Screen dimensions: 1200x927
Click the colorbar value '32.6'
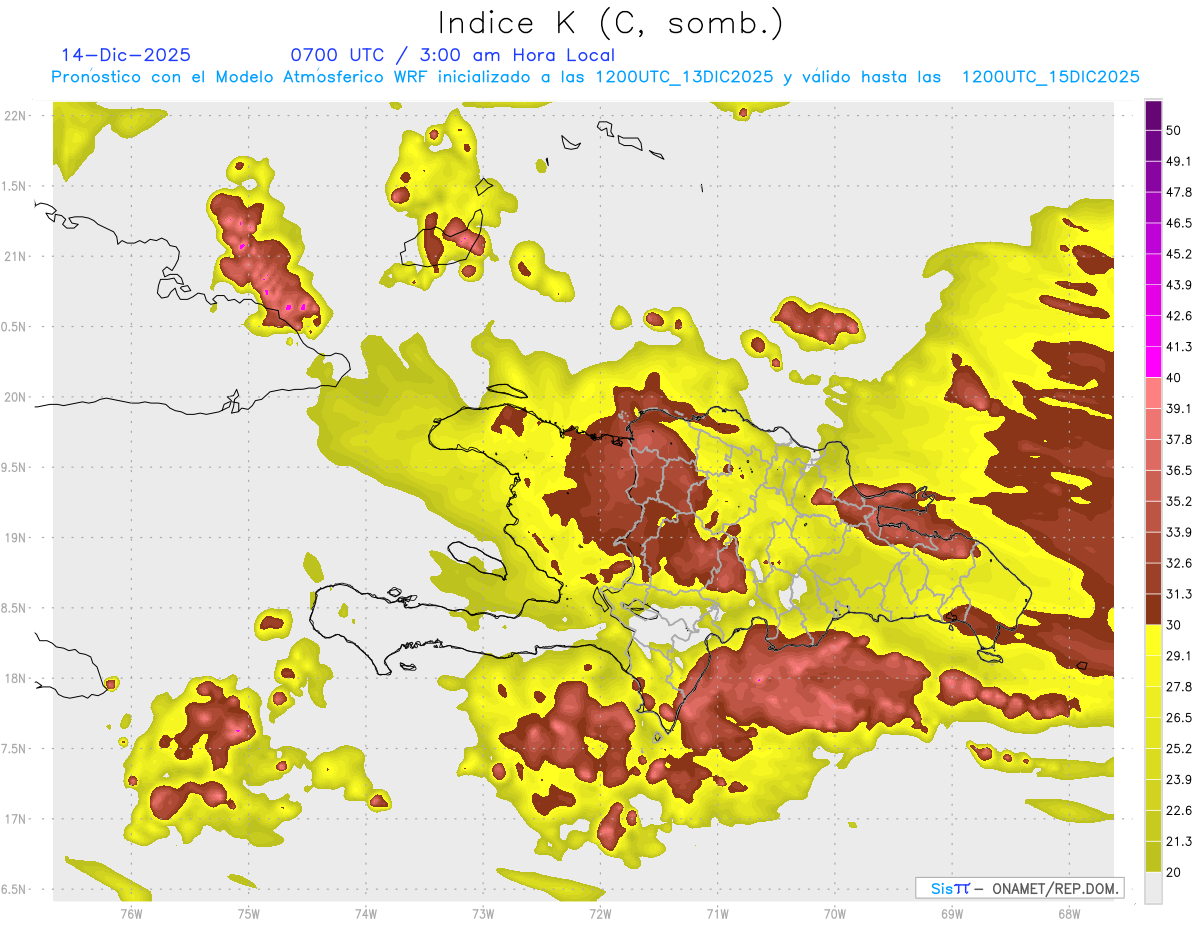(x=1179, y=563)
